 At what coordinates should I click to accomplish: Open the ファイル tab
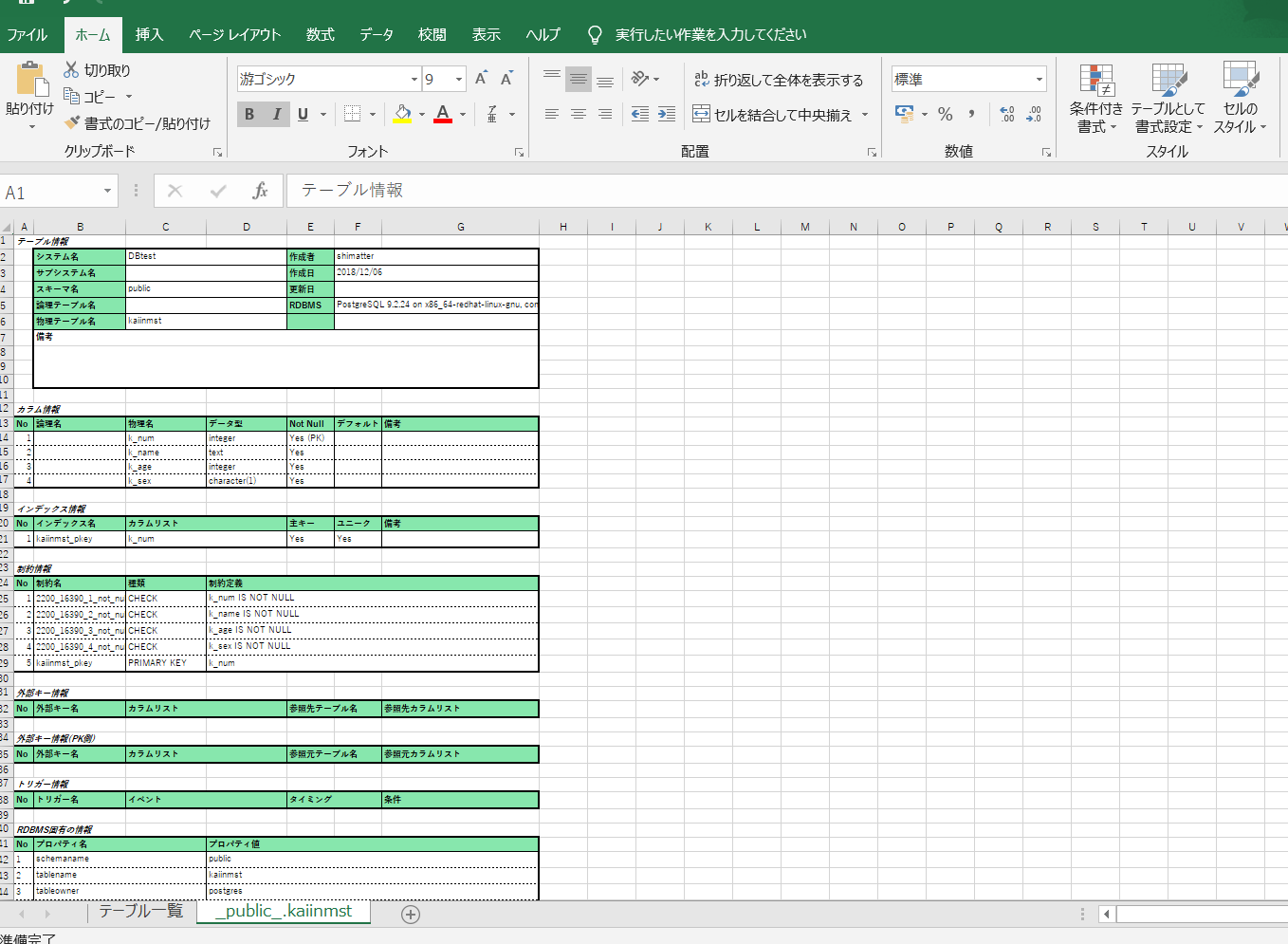point(28,35)
